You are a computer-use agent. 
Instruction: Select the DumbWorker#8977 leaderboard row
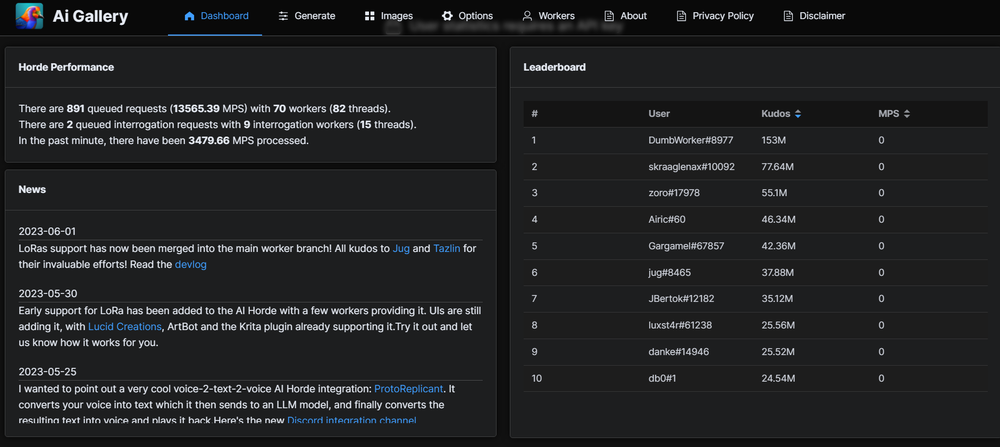(690, 141)
